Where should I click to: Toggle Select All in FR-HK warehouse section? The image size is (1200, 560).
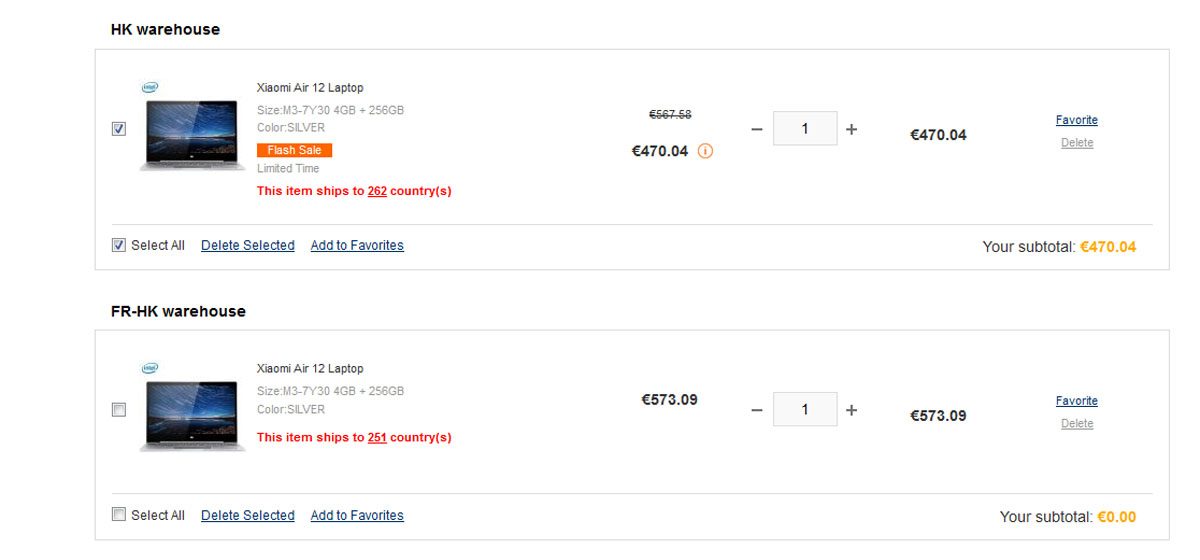pos(119,515)
